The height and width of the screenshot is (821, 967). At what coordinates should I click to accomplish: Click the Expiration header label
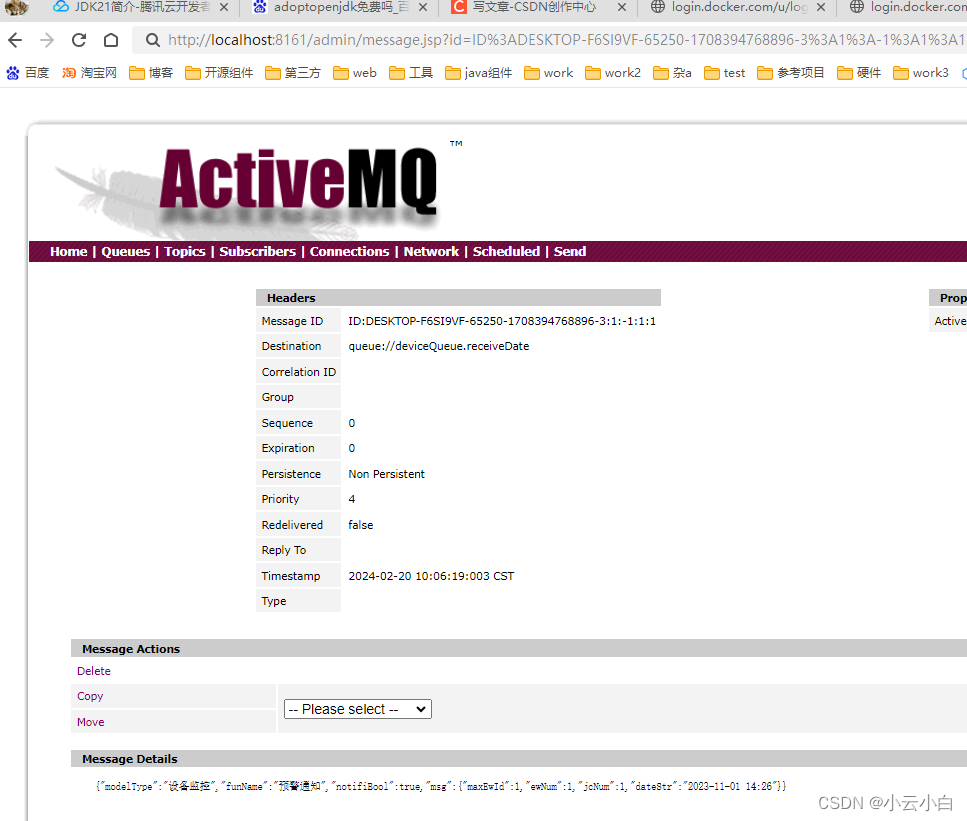click(288, 448)
